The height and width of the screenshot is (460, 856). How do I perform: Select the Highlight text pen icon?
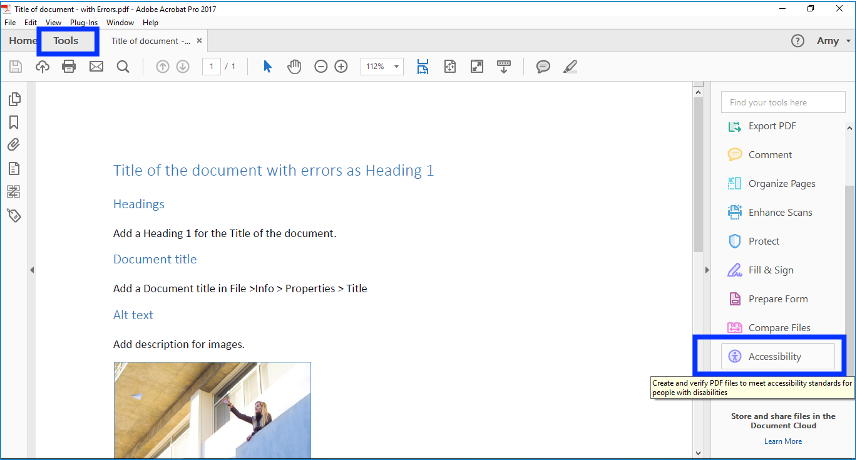570,67
